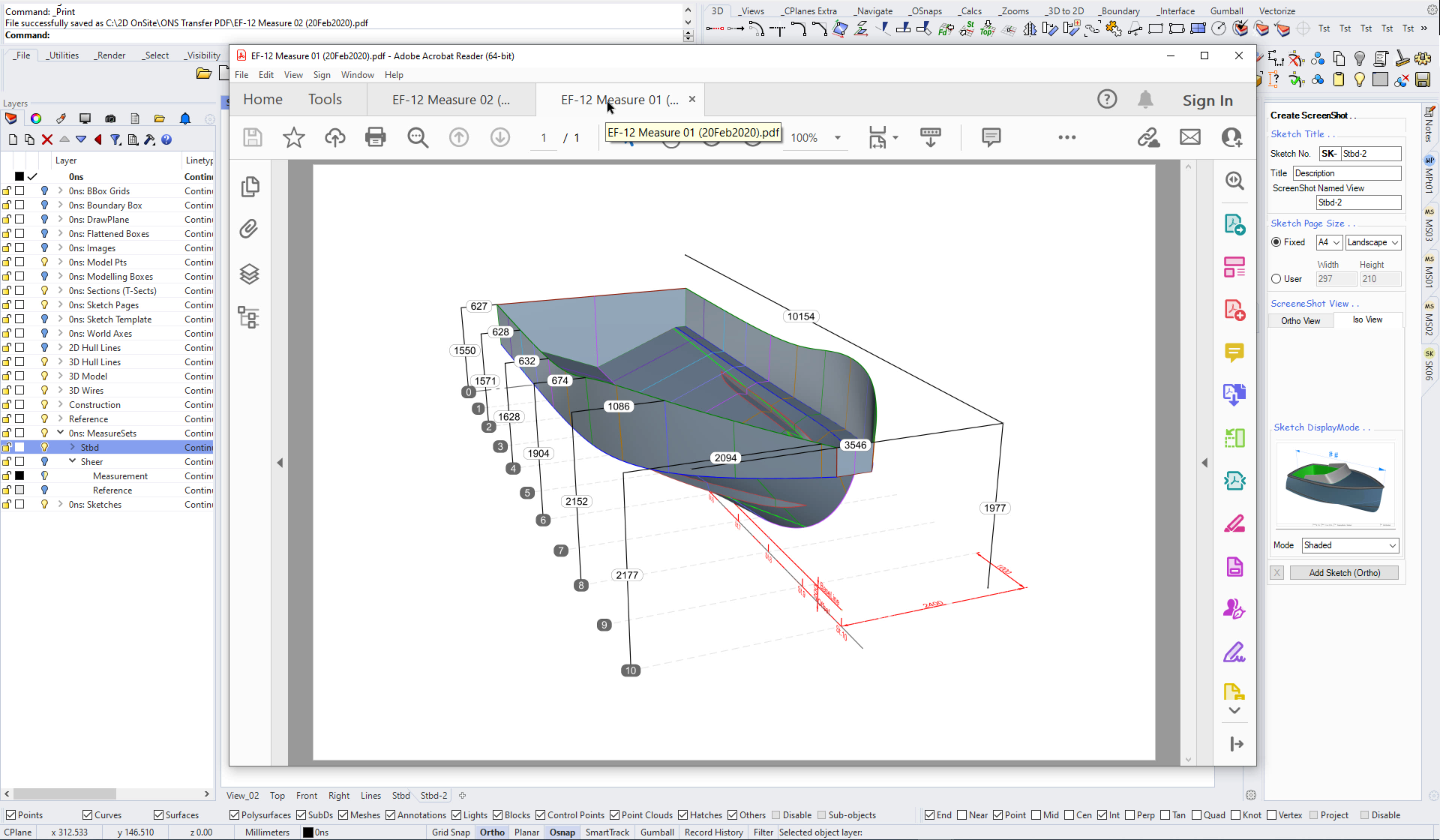
Task: Click Sketch Title description input field
Action: (x=1347, y=173)
